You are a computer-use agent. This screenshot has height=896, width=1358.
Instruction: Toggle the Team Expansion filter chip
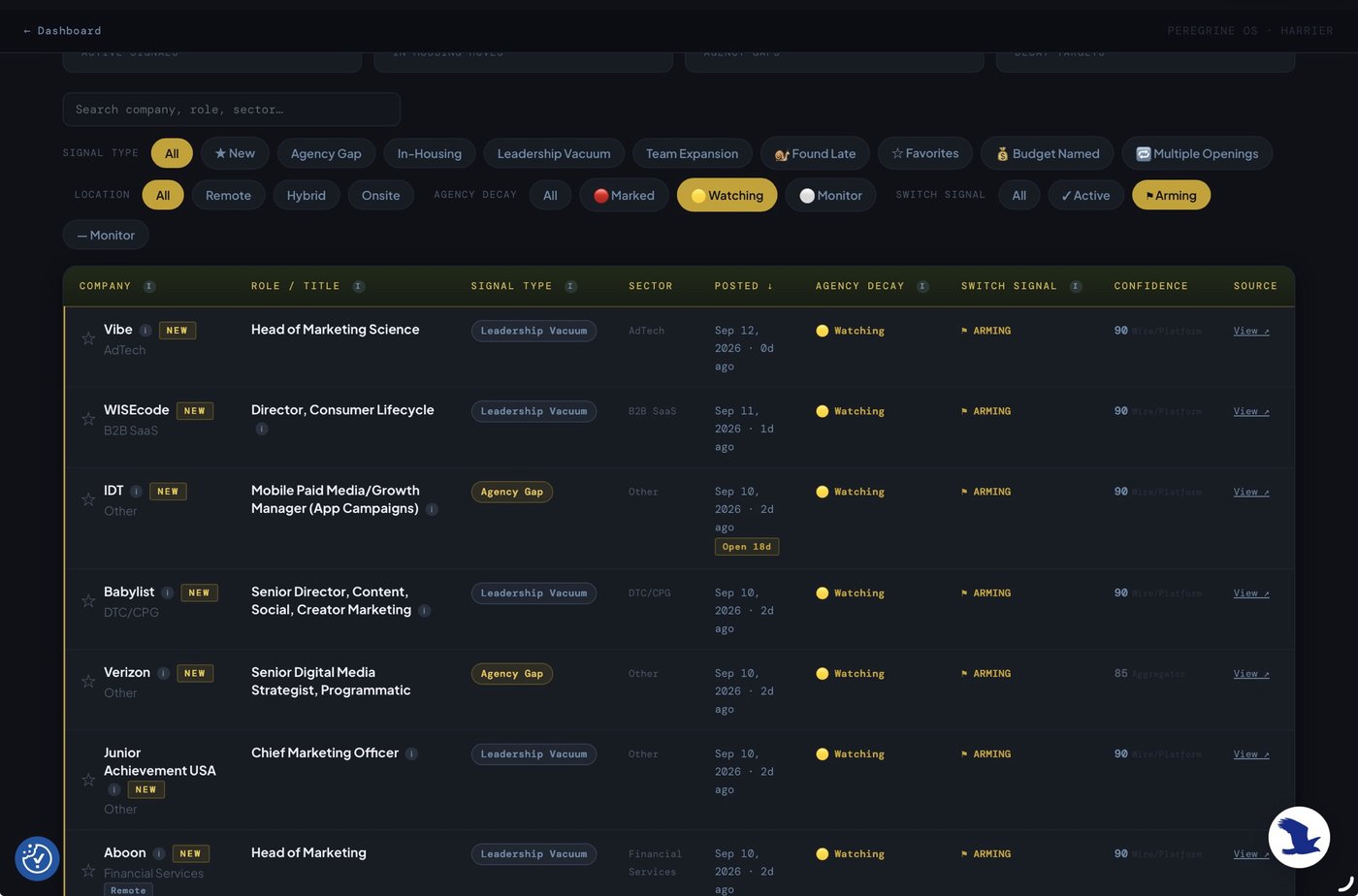pos(692,153)
